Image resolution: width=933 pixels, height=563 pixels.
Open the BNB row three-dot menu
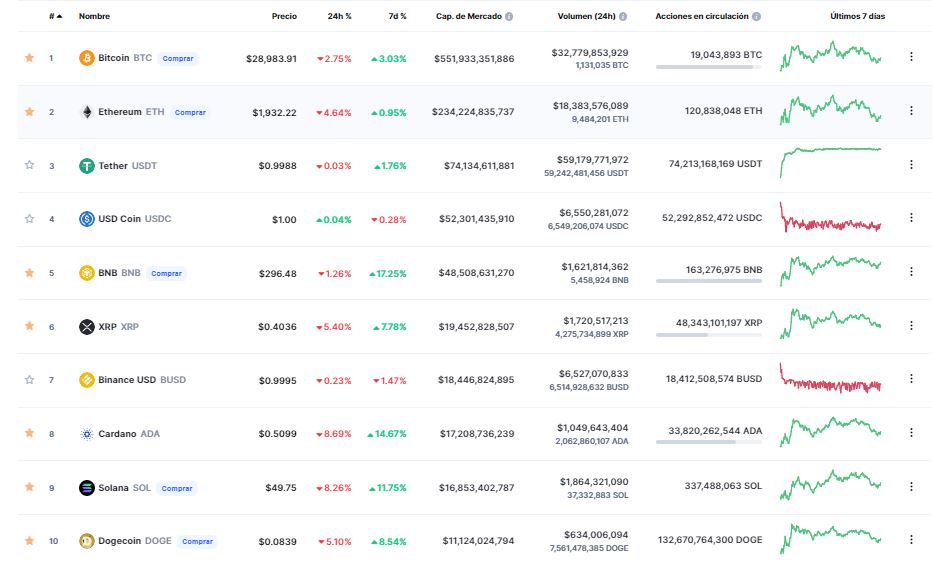tap(911, 271)
